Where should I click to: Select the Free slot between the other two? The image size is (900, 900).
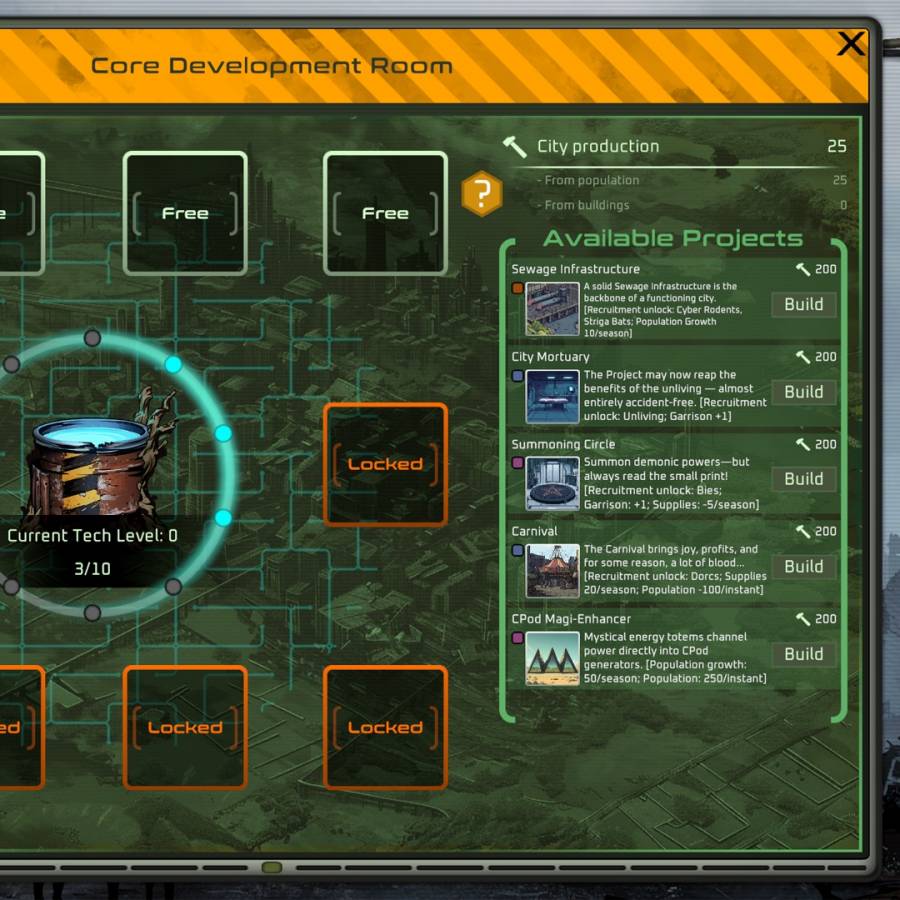[185, 214]
